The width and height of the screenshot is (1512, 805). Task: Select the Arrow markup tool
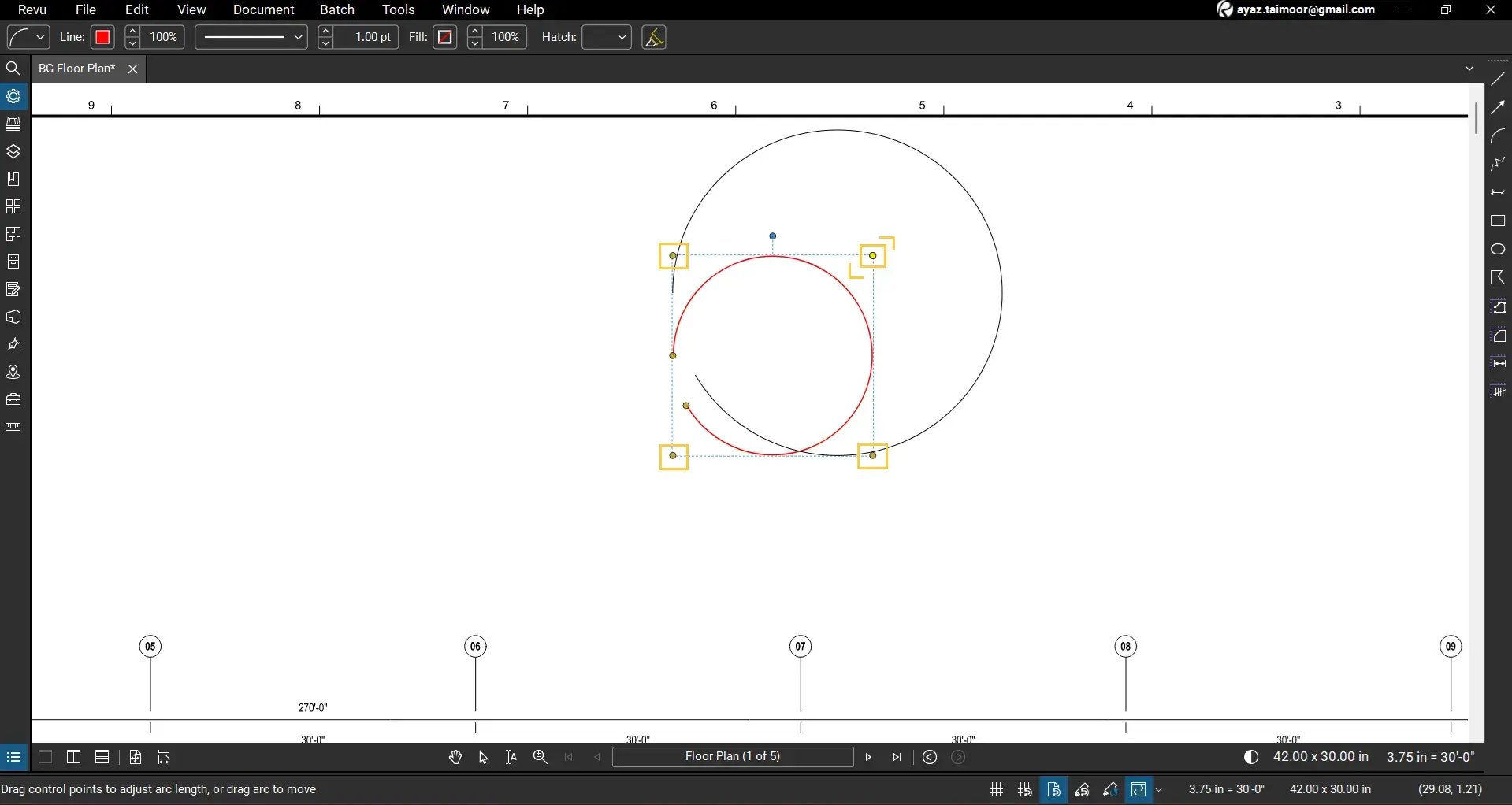click(x=1498, y=107)
